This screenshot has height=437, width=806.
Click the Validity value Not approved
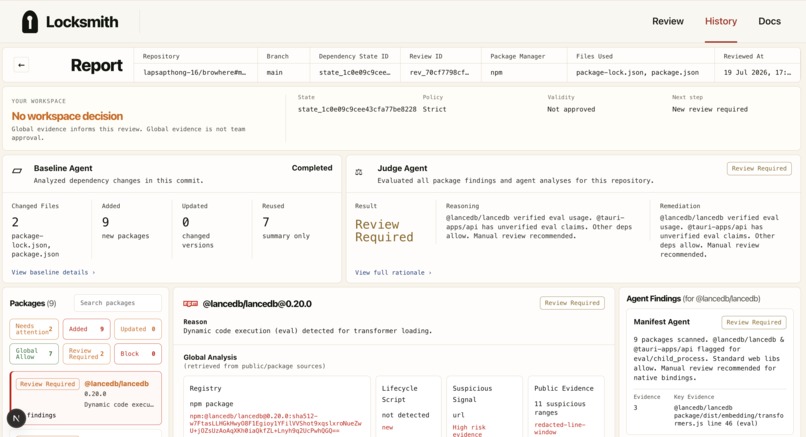click(571, 109)
